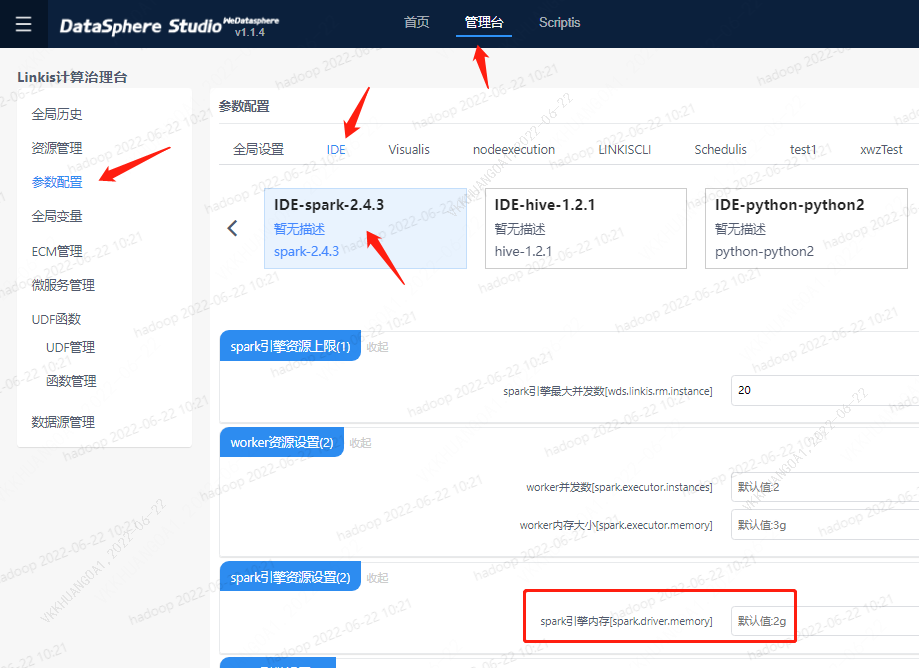Click the spark.driver.memory input field
The height and width of the screenshot is (668, 919).
[x=824, y=621]
